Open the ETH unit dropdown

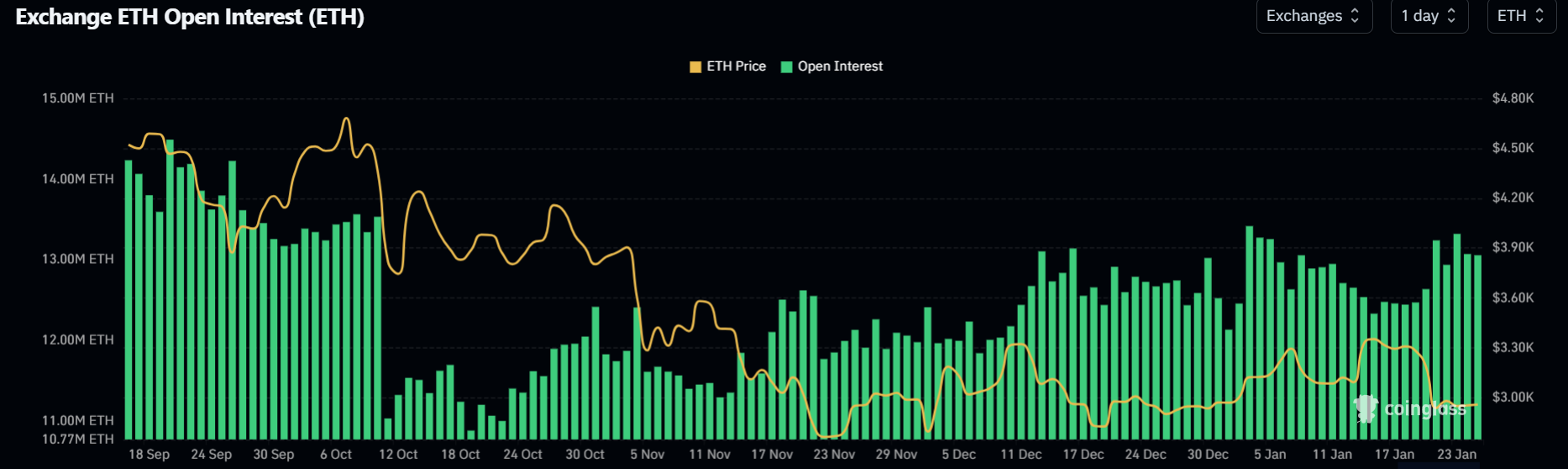[x=1521, y=16]
